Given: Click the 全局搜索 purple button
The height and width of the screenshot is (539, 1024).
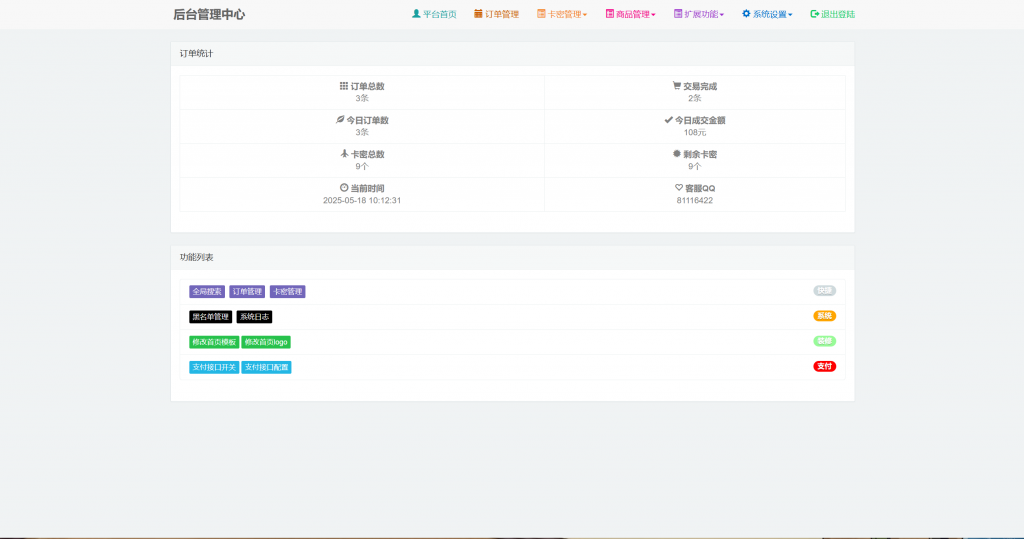Looking at the screenshot, I should (x=207, y=292).
